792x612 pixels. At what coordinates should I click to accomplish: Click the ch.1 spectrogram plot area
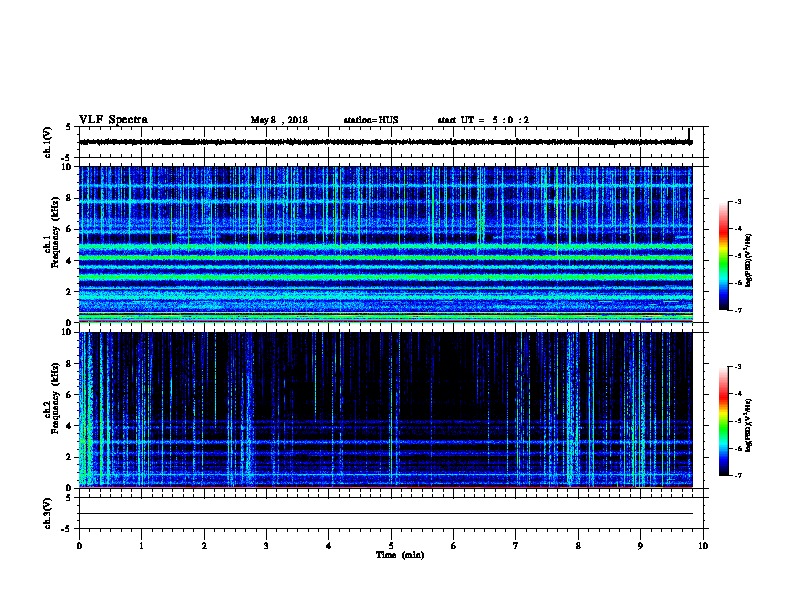pos(386,244)
